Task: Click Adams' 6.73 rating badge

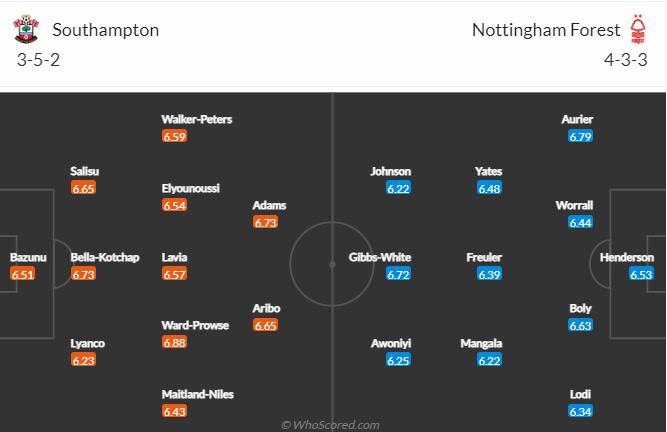Action: [265, 222]
